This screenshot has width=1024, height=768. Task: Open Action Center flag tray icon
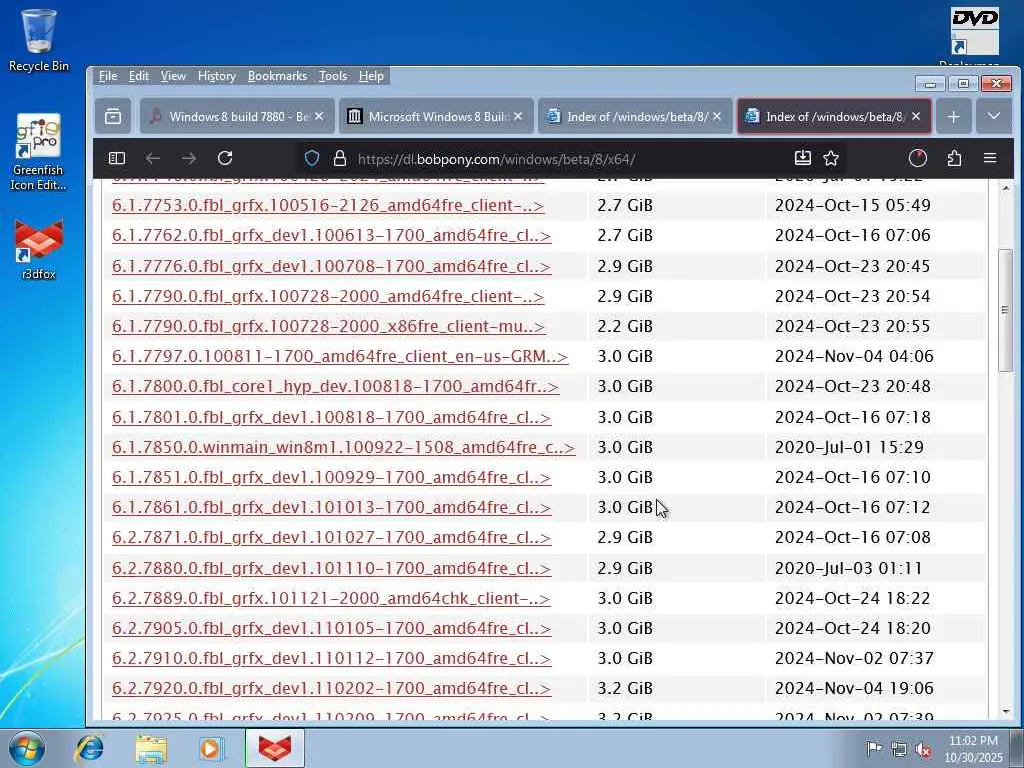874,749
